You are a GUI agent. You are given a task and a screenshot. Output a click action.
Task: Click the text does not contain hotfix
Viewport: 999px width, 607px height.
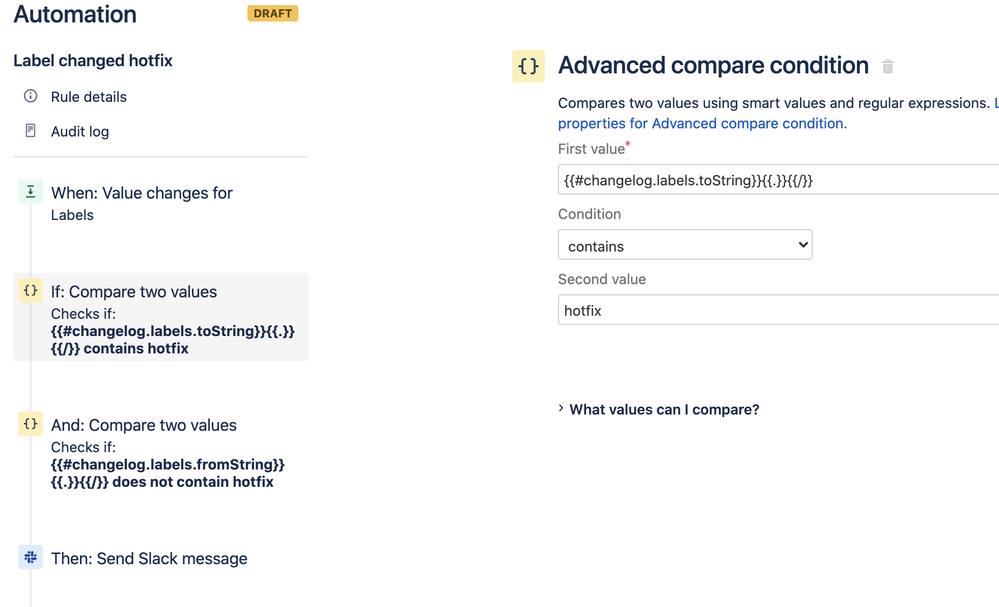(x=193, y=482)
